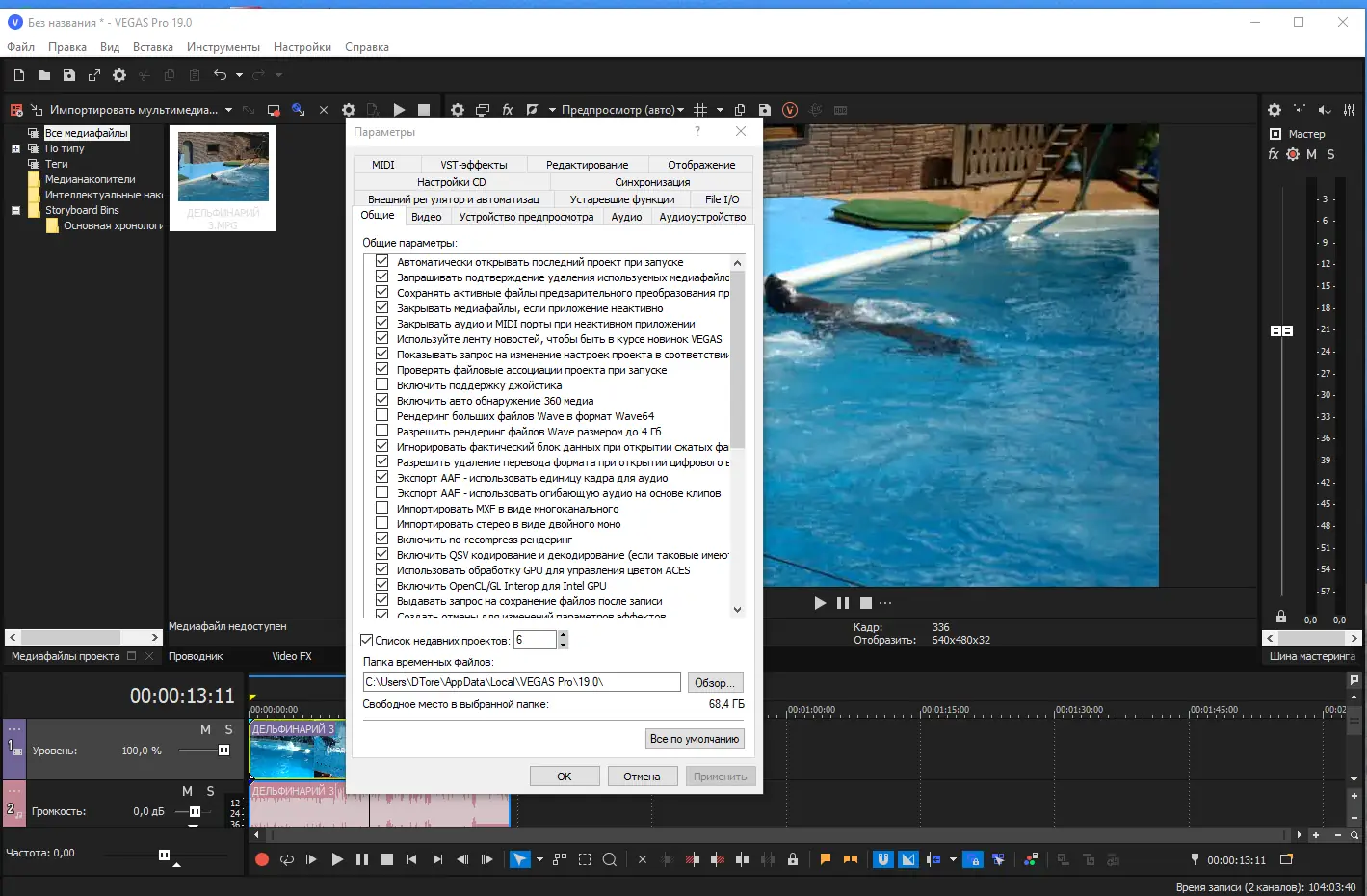
Task: Expand the 'По типу' media tree node
Action: click(15, 148)
